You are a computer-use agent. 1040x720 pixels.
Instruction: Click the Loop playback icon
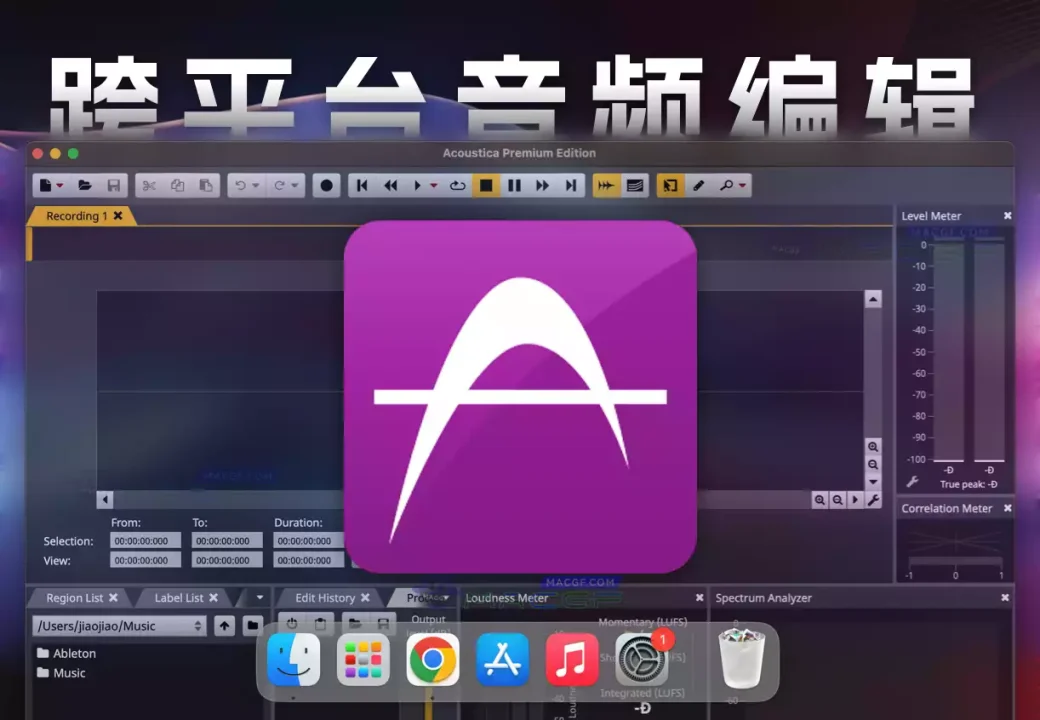[456, 185]
